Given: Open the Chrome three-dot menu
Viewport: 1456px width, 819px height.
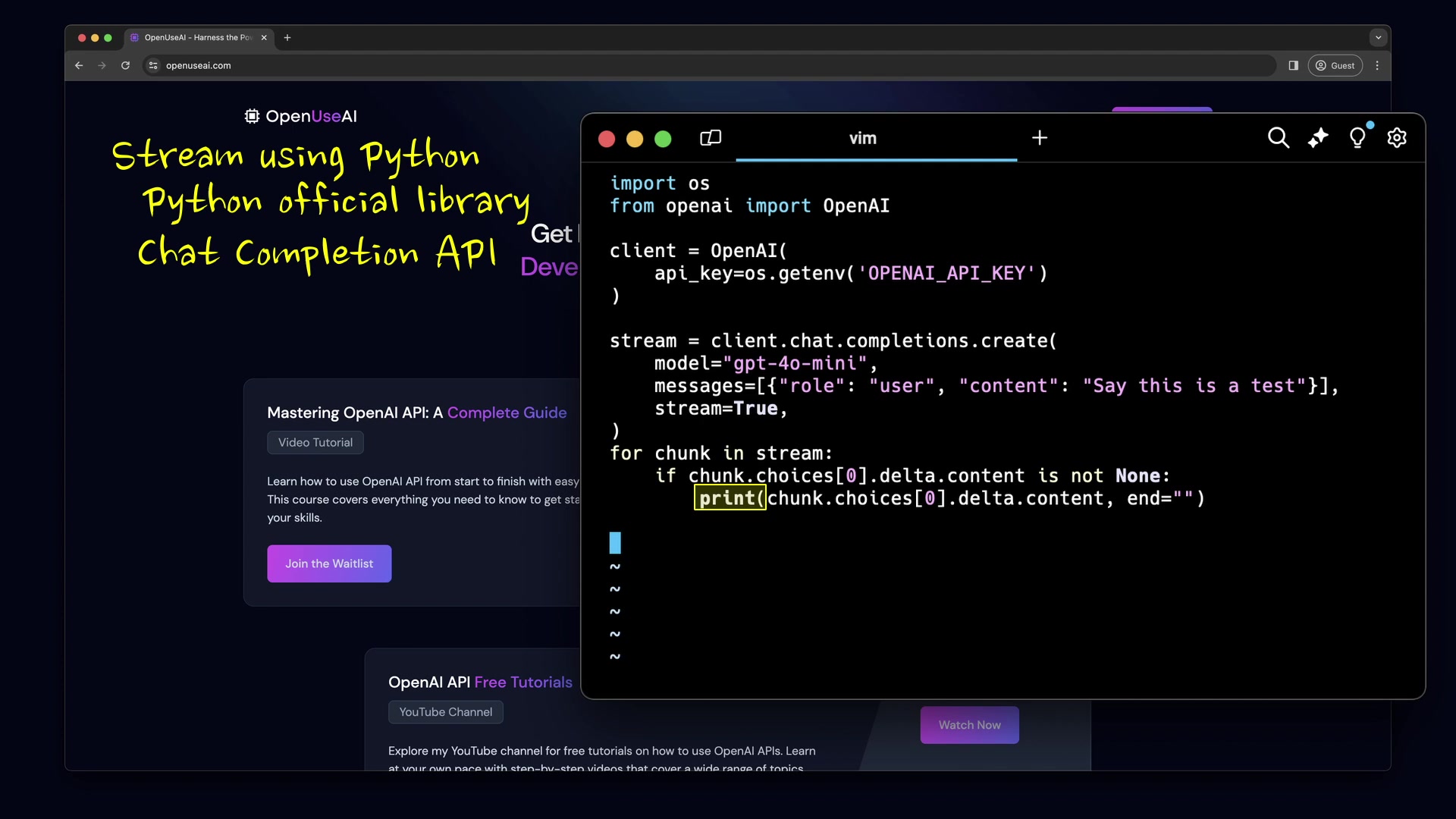Looking at the screenshot, I should [1377, 65].
